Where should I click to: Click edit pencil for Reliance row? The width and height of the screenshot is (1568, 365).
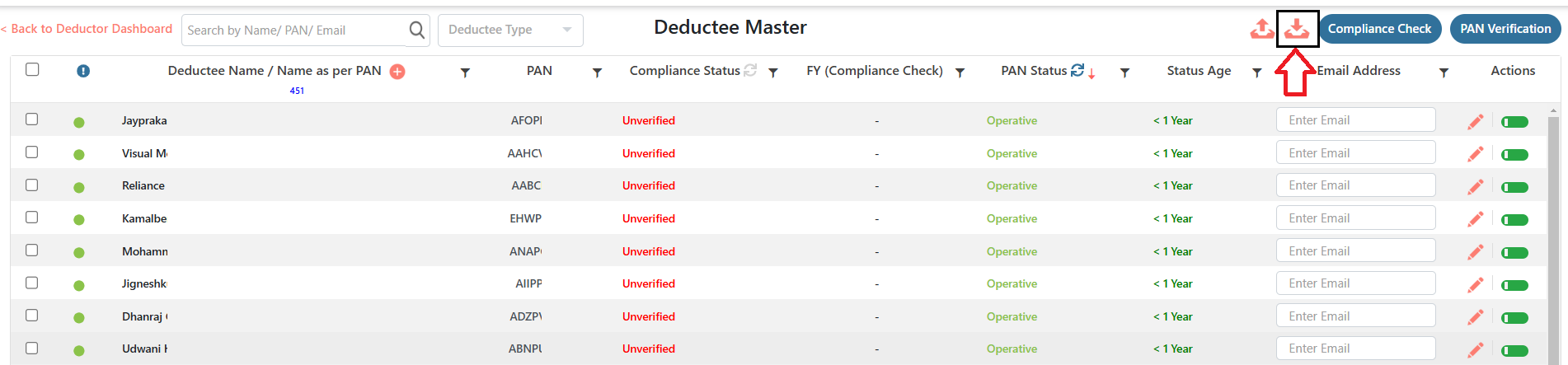click(1476, 187)
